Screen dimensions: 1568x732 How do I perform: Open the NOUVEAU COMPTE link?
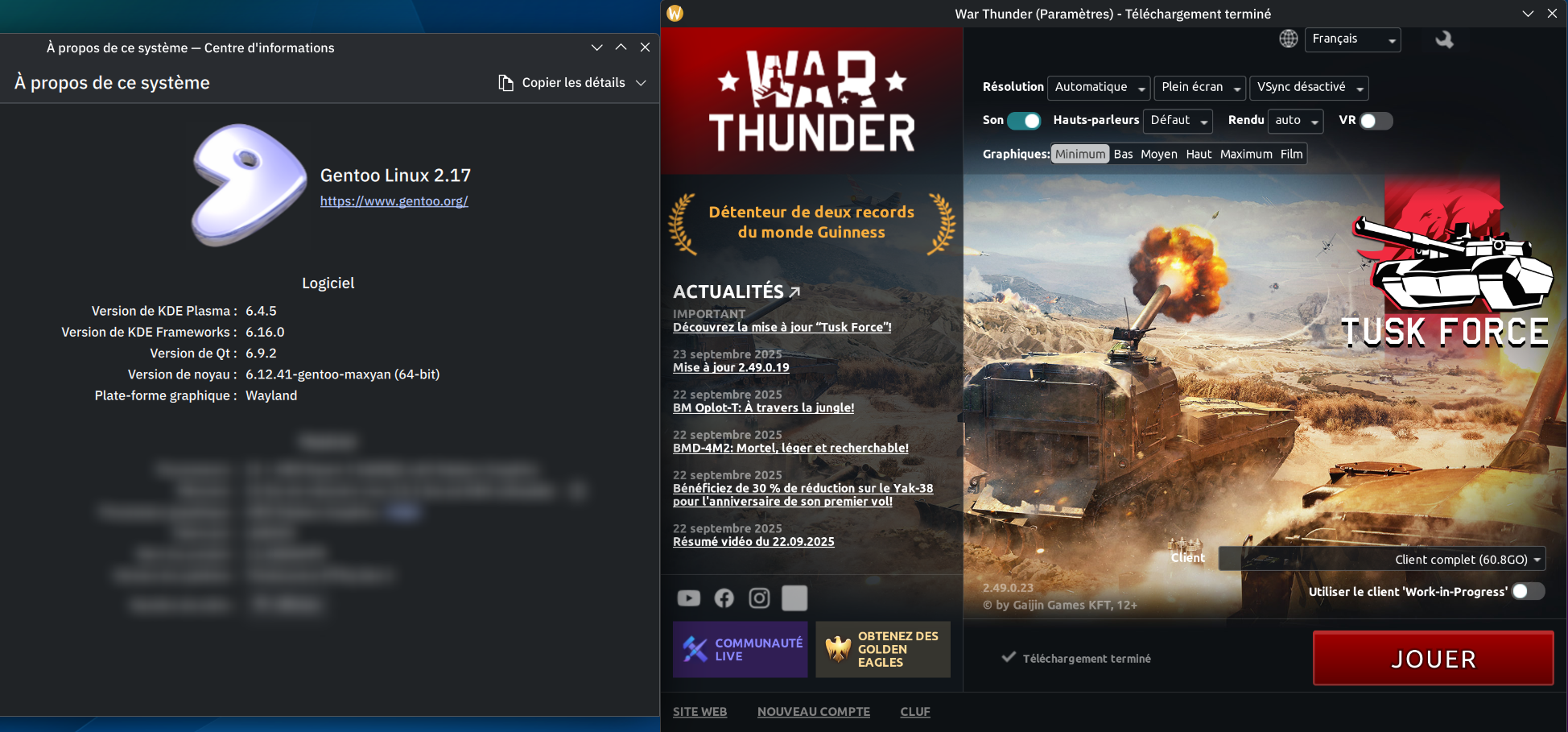(814, 712)
